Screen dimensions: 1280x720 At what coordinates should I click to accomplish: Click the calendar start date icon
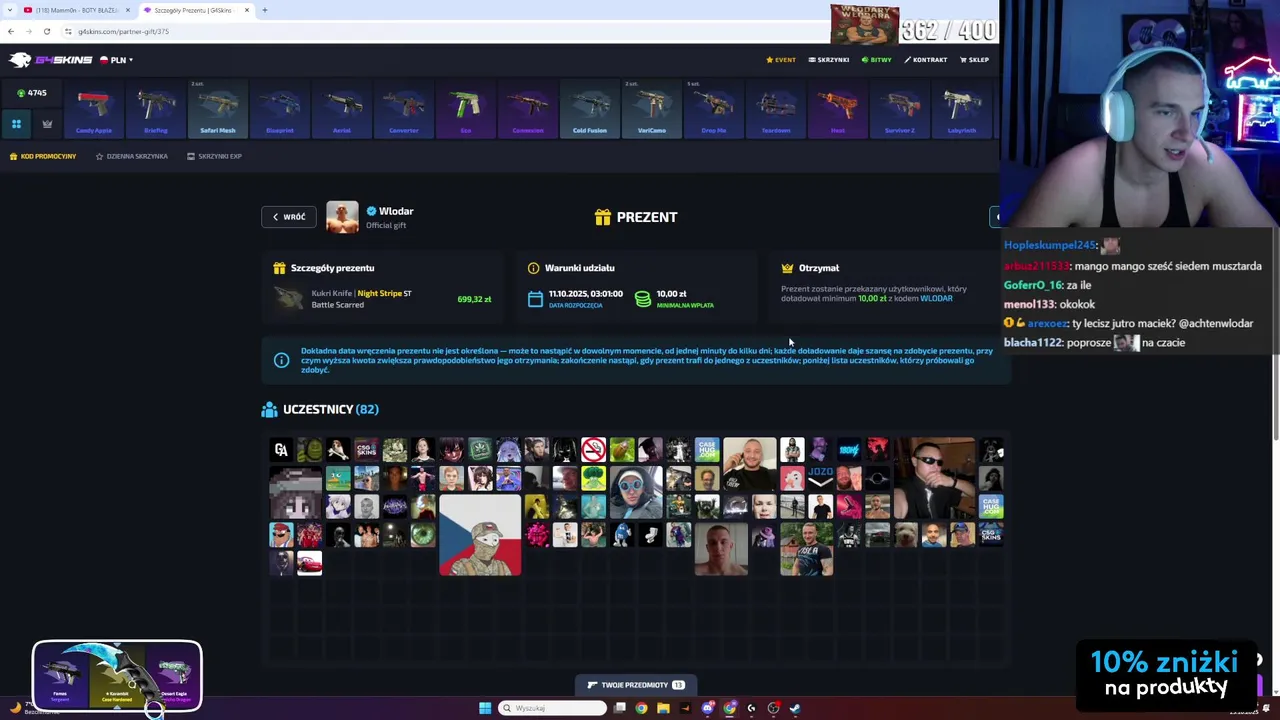tap(535, 299)
